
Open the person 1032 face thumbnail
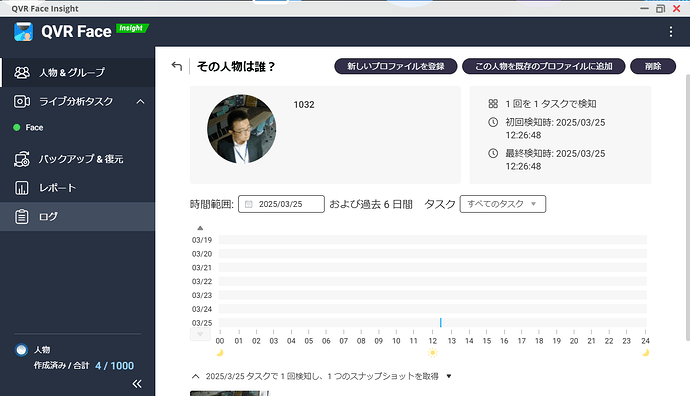[x=242, y=129]
